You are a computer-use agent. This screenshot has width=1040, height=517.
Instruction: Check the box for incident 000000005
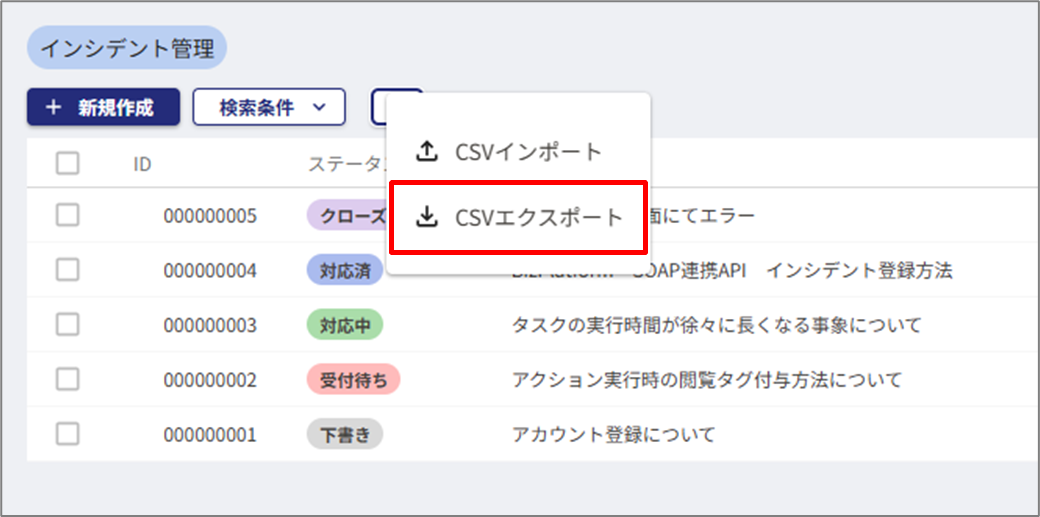click(68, 215)
